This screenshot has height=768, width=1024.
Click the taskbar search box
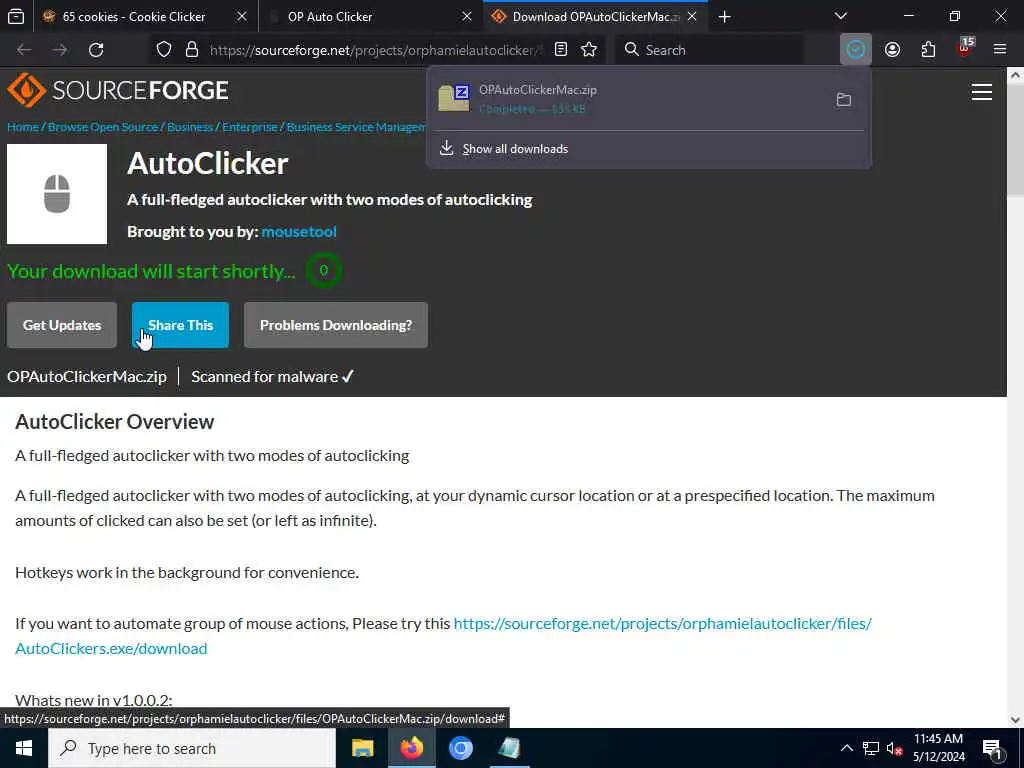192,748
